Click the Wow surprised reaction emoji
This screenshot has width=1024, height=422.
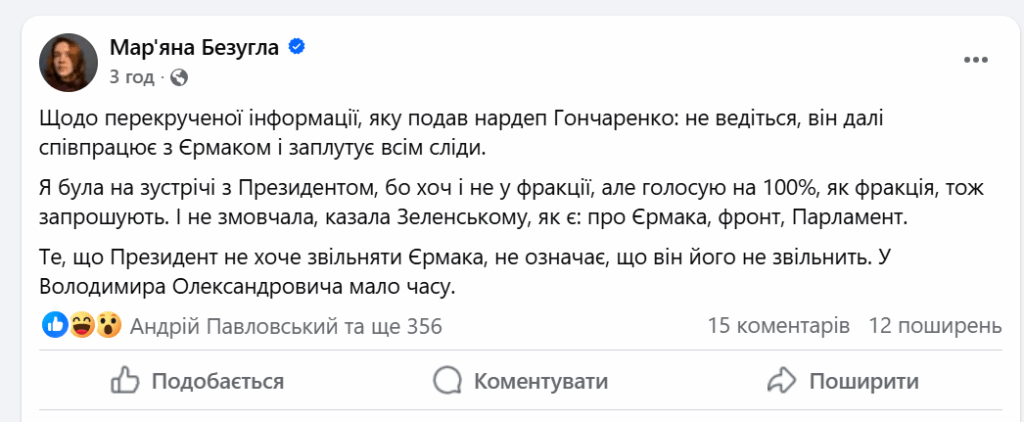point(109,325)
